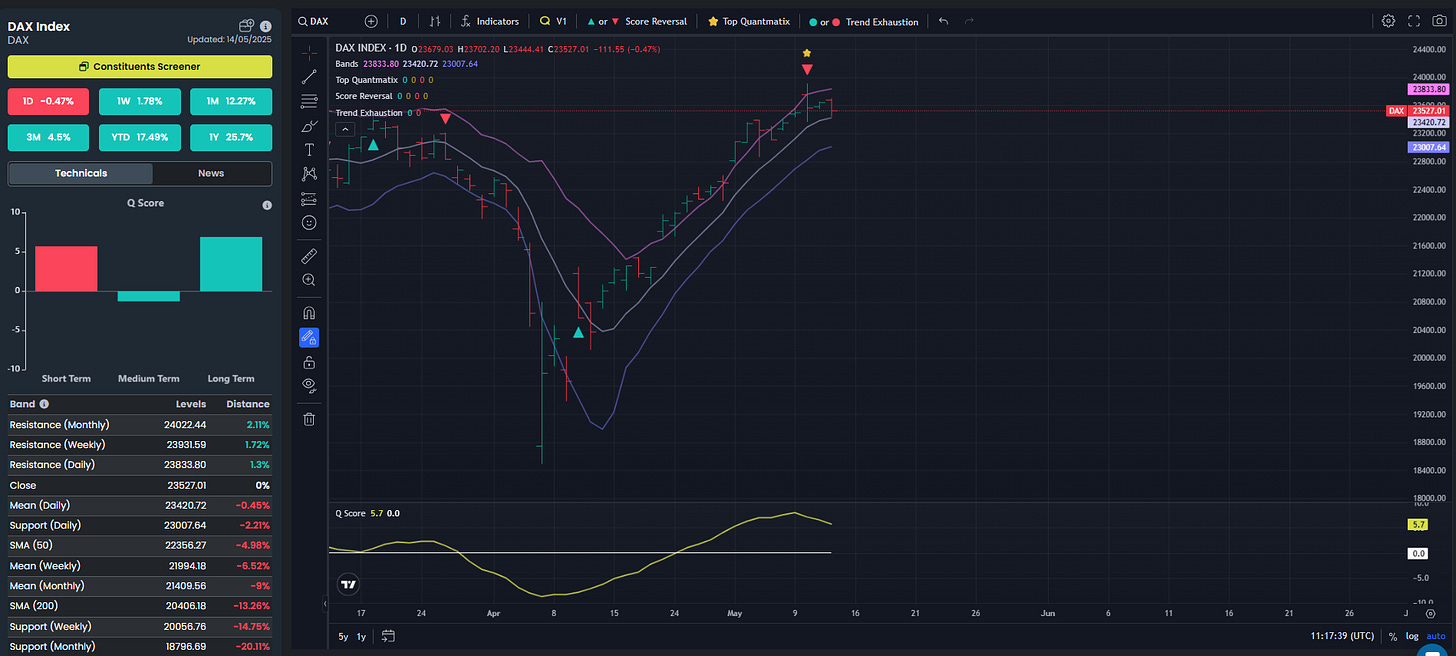Image resolution: width=1456 pixels, height=656 pixels.
Task: Click the yellow star Top Quantmatix marker
Action: 807,52
